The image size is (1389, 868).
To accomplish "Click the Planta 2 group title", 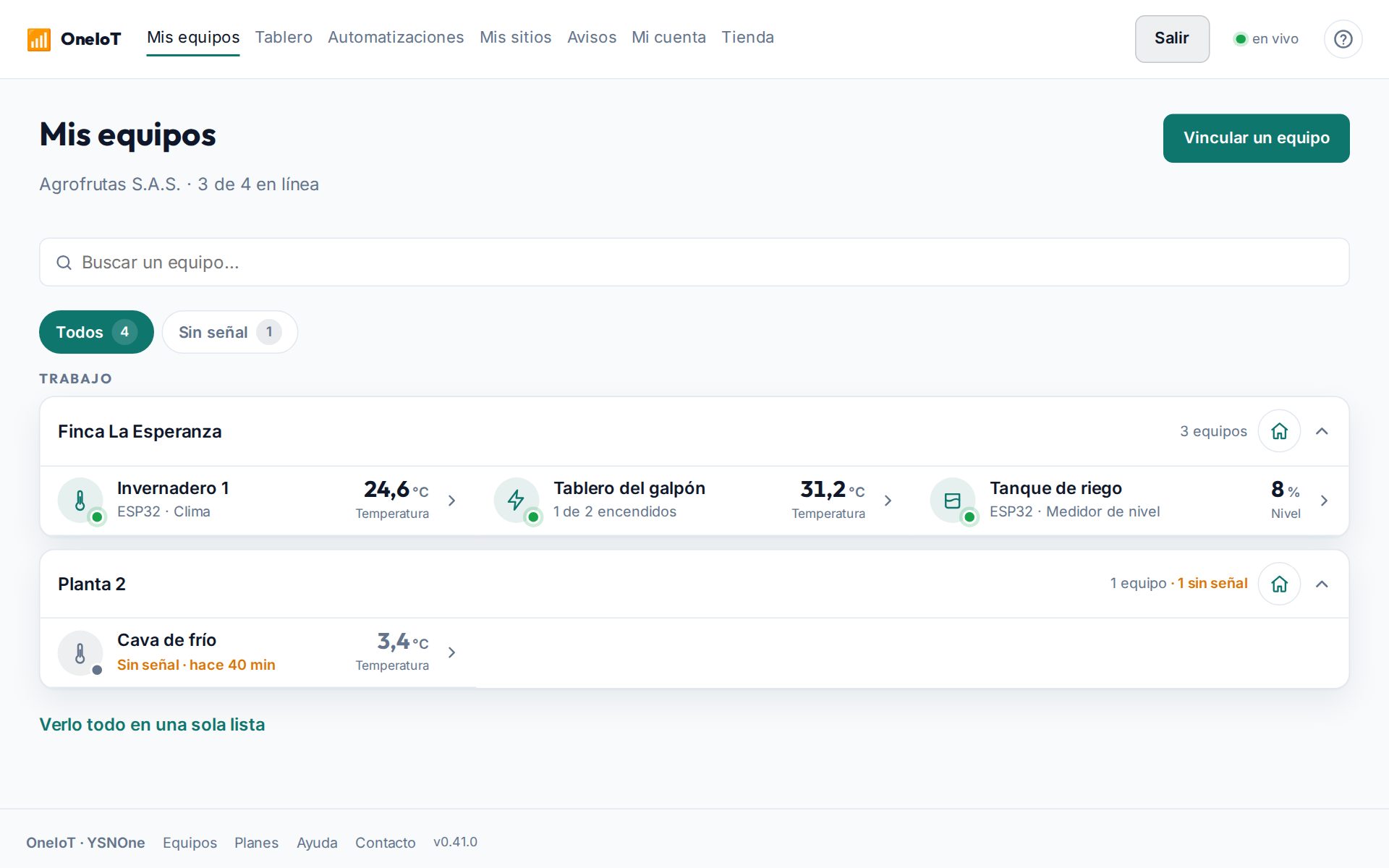I will [x=92, y=584].
